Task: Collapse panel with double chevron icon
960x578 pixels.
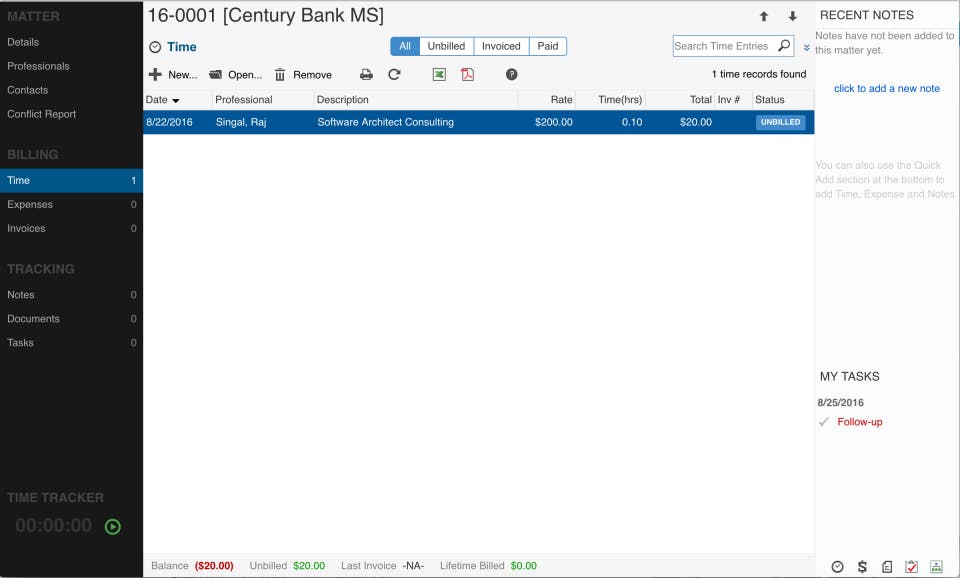Action: [806, 47]
